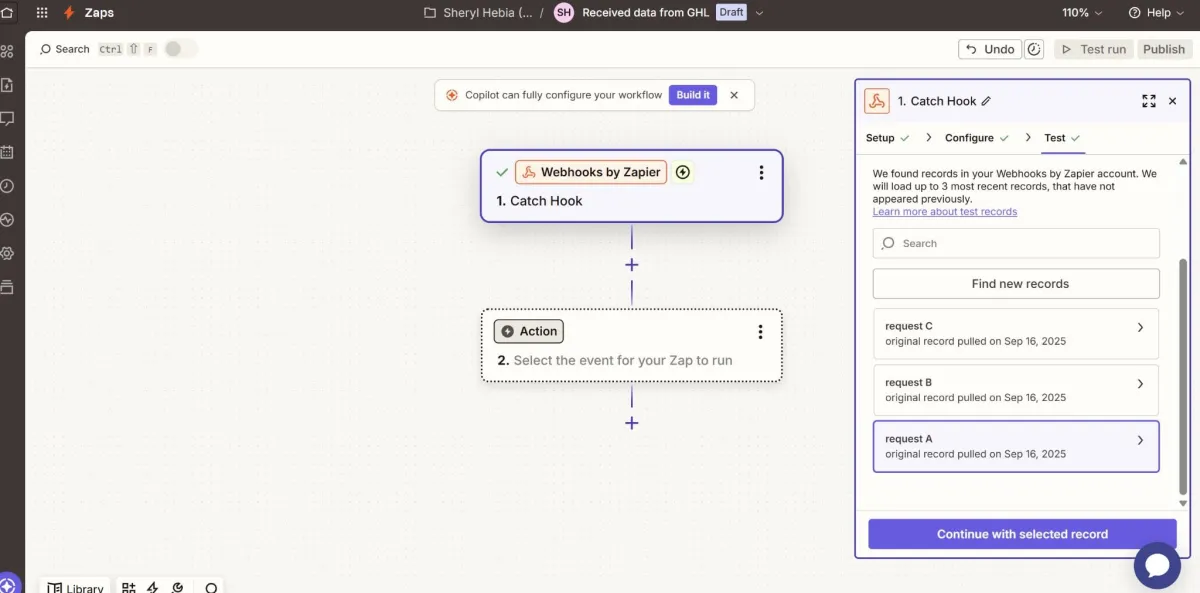Viewport: 1200px width, 593px height.
Task: Open the calendar icon in left sidebar
Action: (7, 152)
